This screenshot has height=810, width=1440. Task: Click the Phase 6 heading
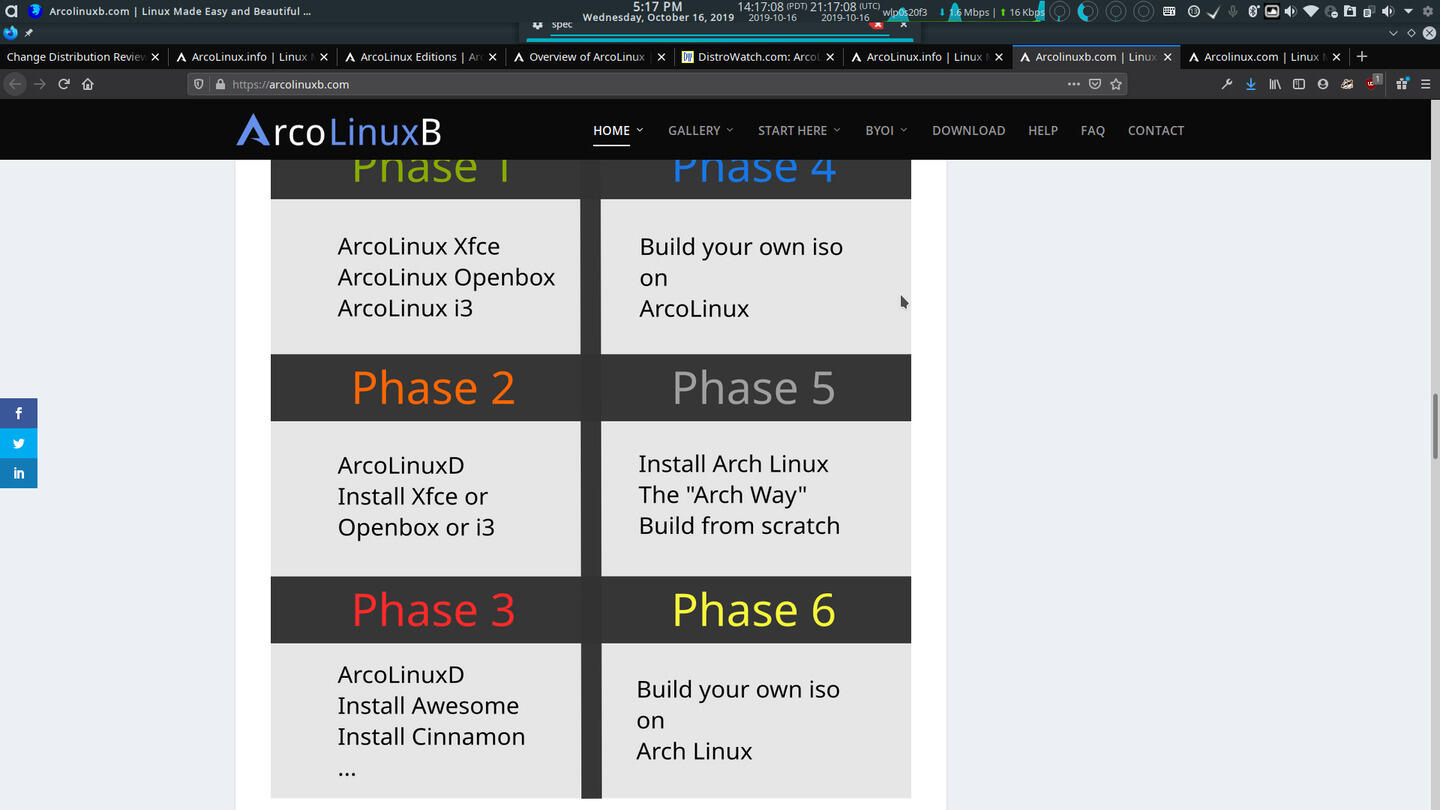pos(754,610)
